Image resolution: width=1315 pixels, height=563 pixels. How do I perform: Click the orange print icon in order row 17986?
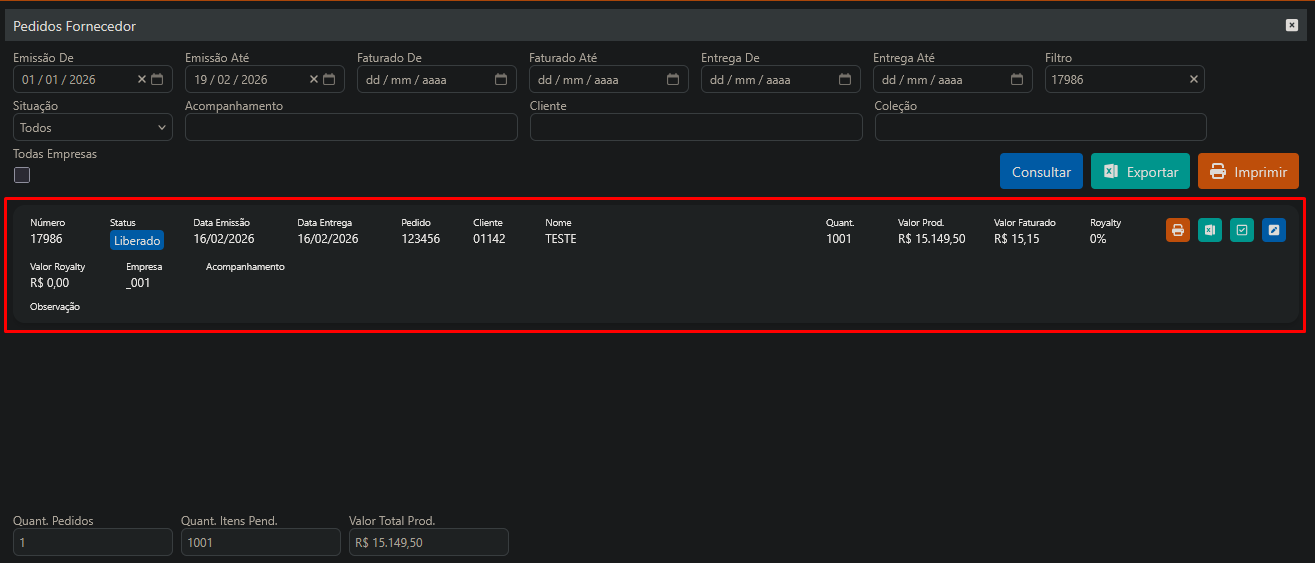1178,230
